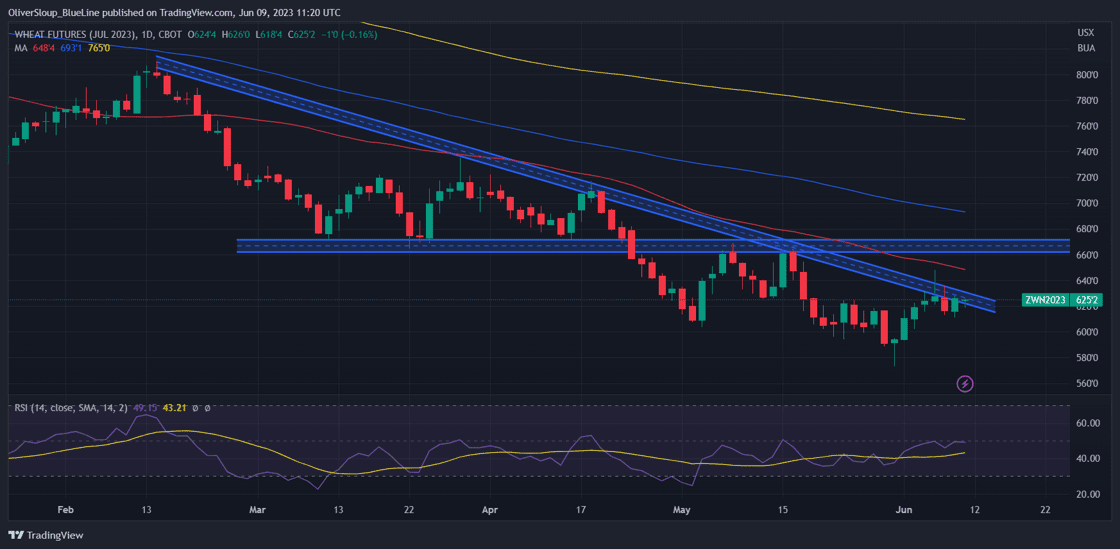Click the Jun date axis label

[904, 510]
